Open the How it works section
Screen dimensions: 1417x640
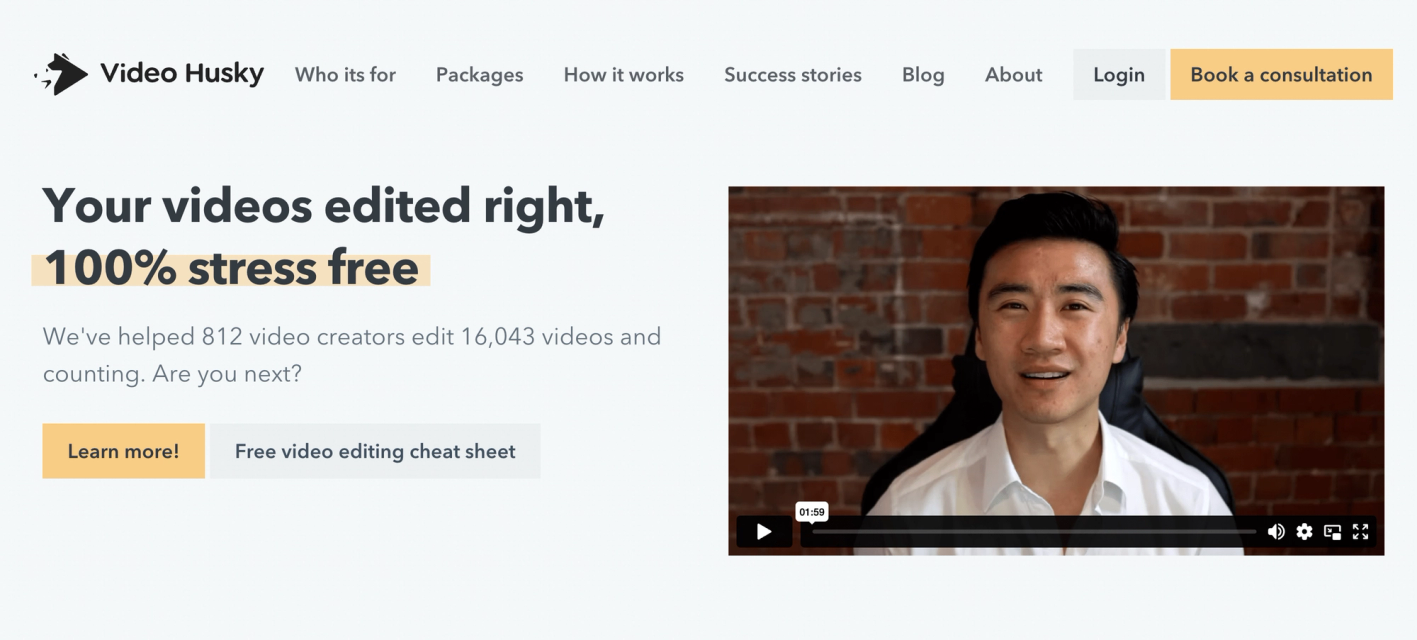pos(624,75)
